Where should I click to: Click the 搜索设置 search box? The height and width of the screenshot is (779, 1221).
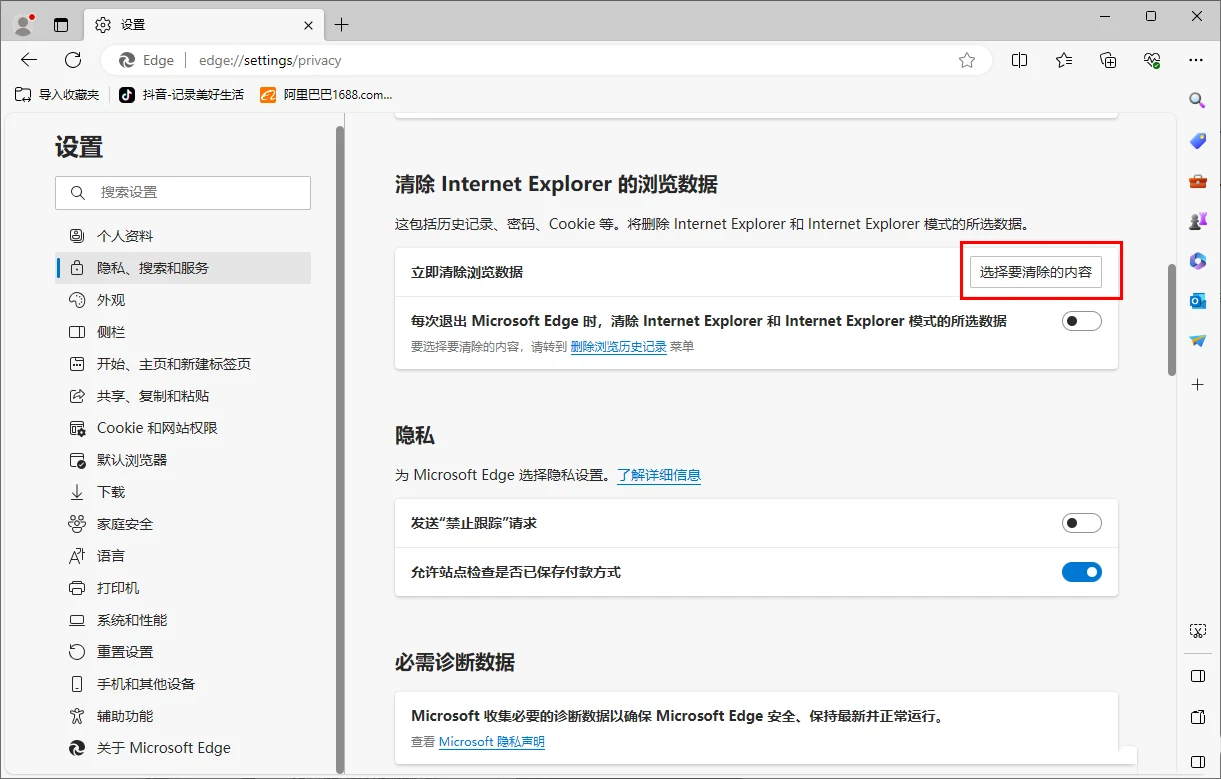tap(183, 192)
